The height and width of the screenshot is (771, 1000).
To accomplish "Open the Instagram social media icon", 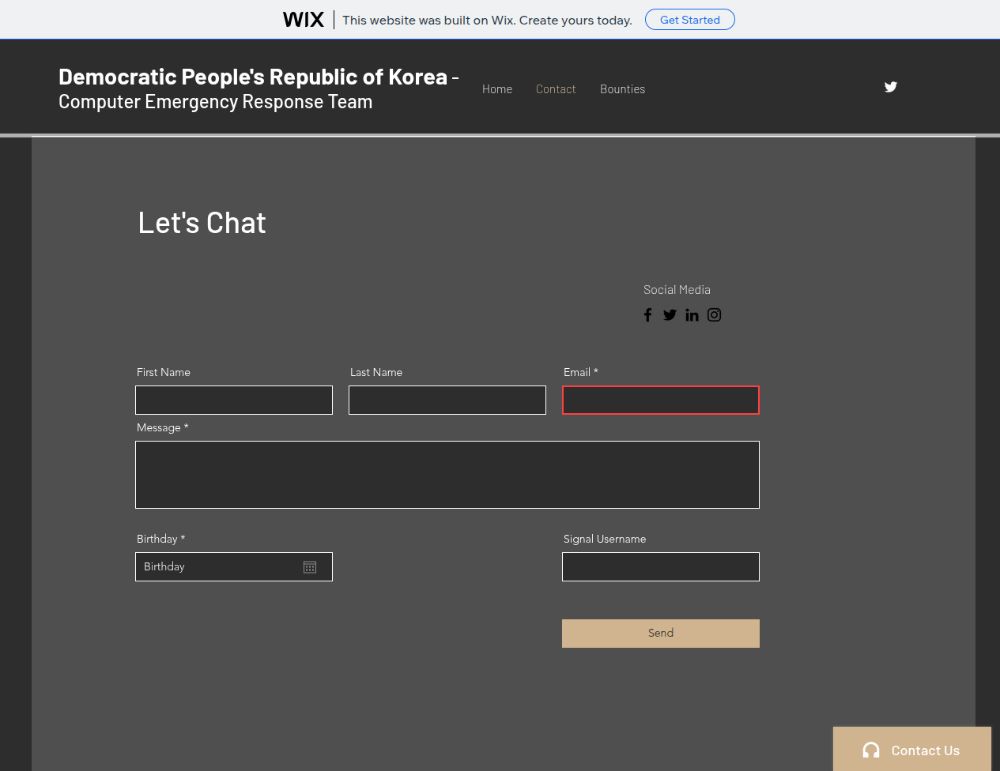I will [x=714, y=315].
